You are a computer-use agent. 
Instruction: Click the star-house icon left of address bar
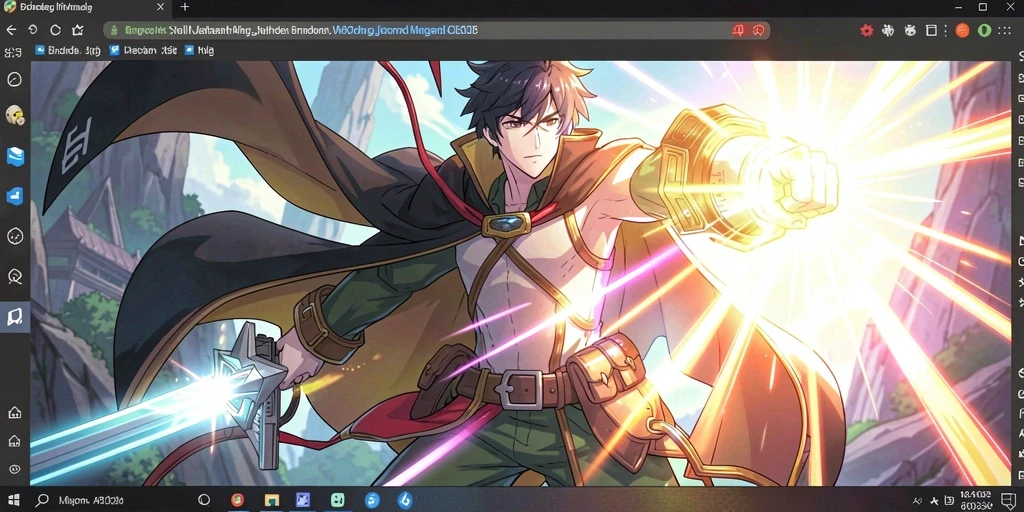point(78,30)
